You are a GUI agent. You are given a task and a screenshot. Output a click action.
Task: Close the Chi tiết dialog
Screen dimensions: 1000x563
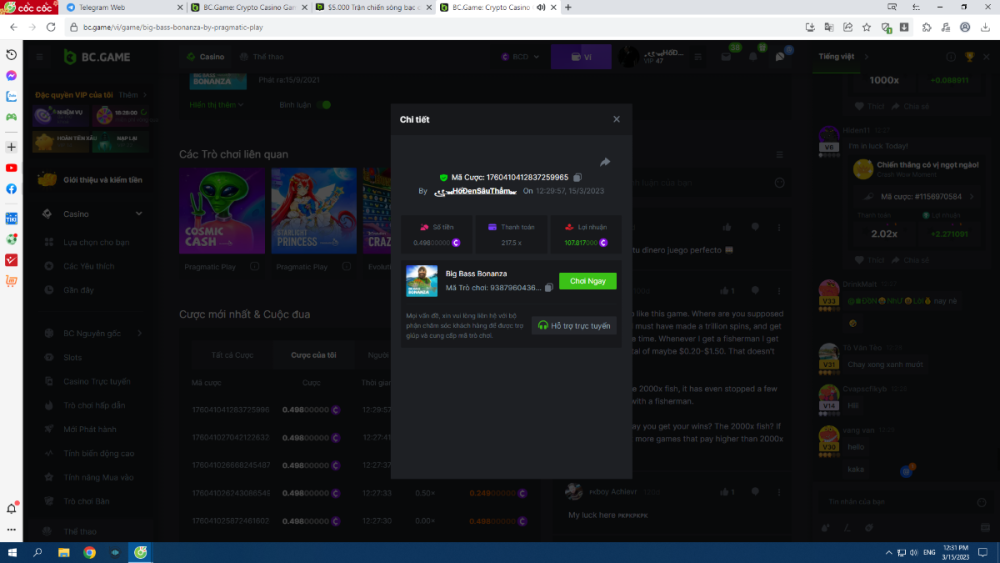pos(616,119)
